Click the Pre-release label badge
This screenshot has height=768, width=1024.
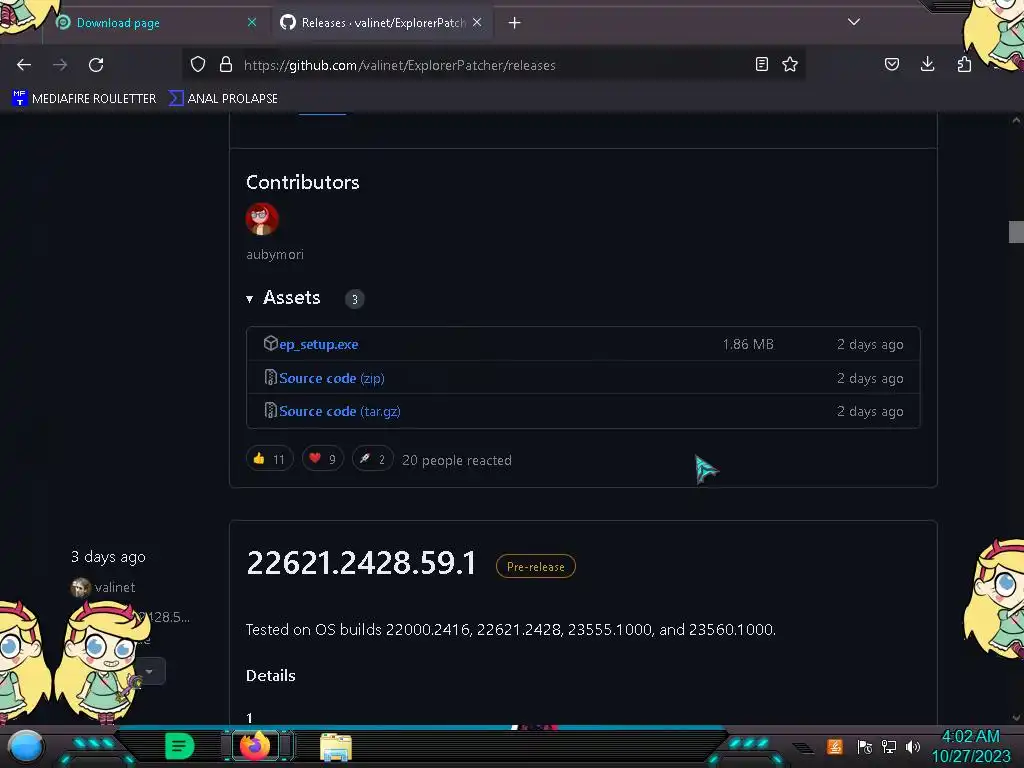click(x=536, y=566)
